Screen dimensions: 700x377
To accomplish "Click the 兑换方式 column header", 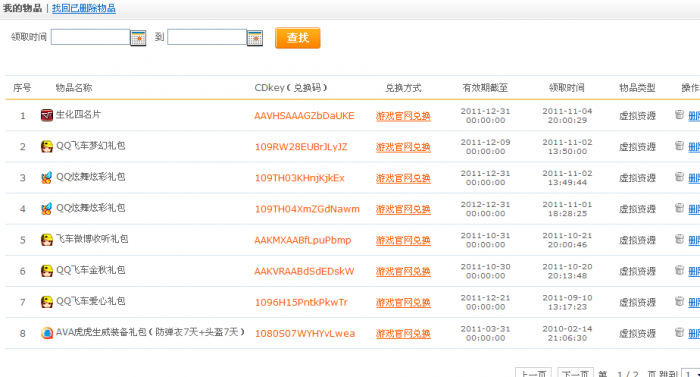I will coord(403,88).
